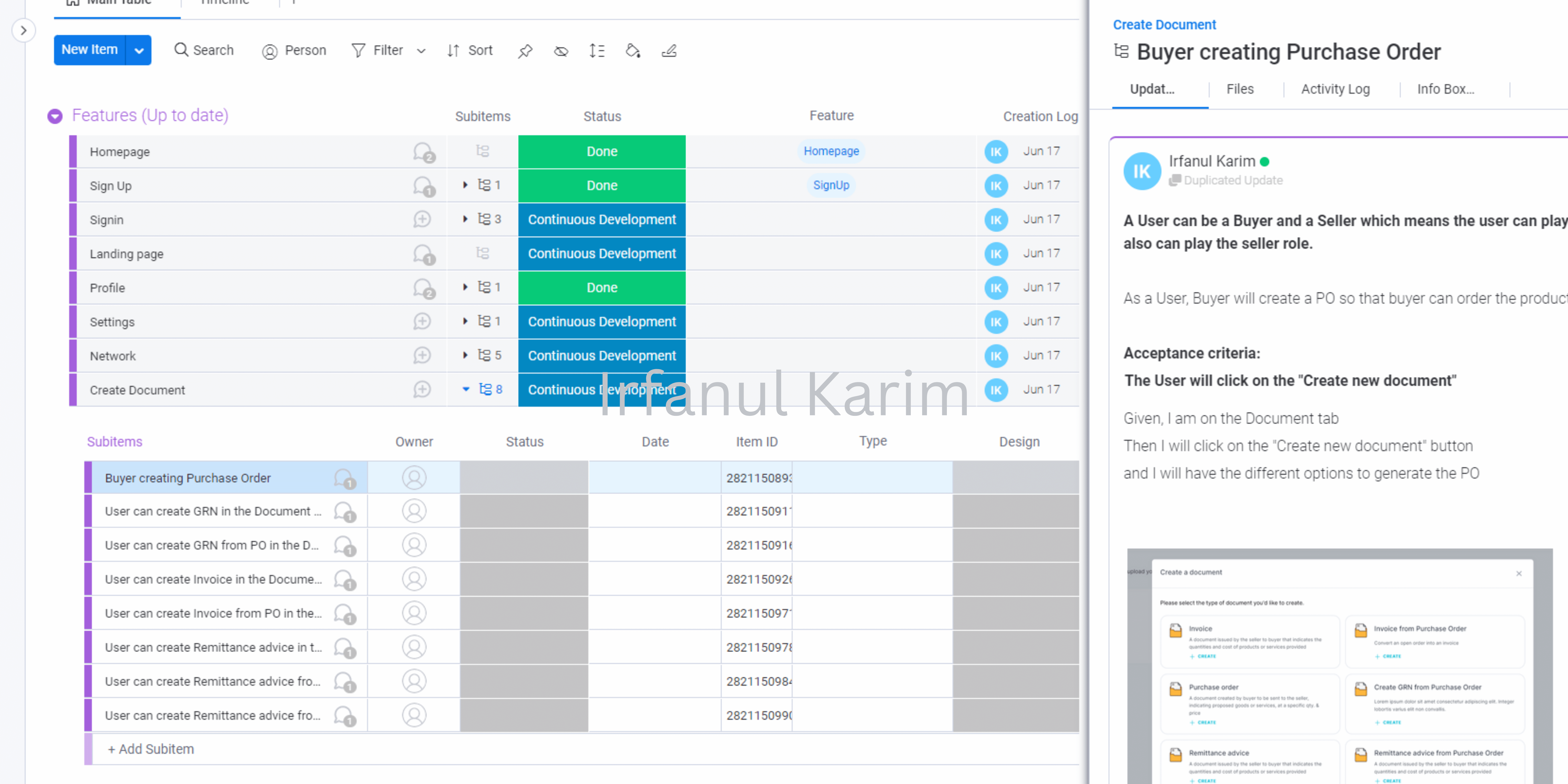The height and width of the screenshot is (784, 1568).
Task: Change the Homepage status Done cell
Action: click(x=602, y=152)
